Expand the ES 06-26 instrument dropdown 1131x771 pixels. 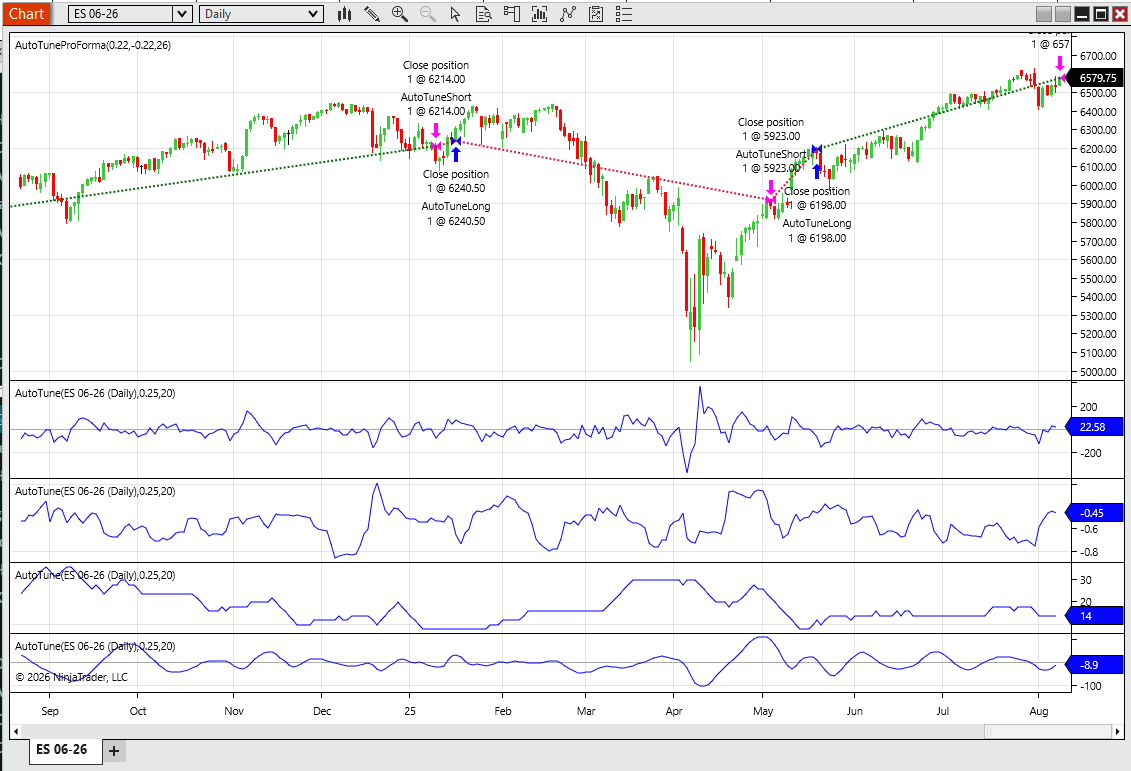(181, 14)
